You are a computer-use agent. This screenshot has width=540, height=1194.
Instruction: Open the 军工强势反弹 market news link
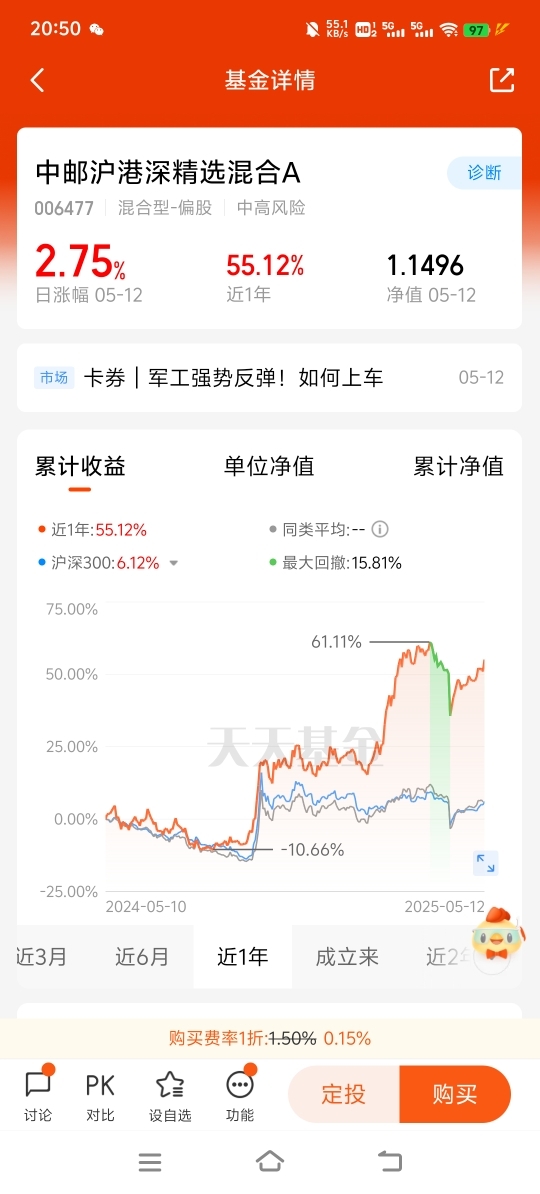pyautogui.click(x=232, y=378)
